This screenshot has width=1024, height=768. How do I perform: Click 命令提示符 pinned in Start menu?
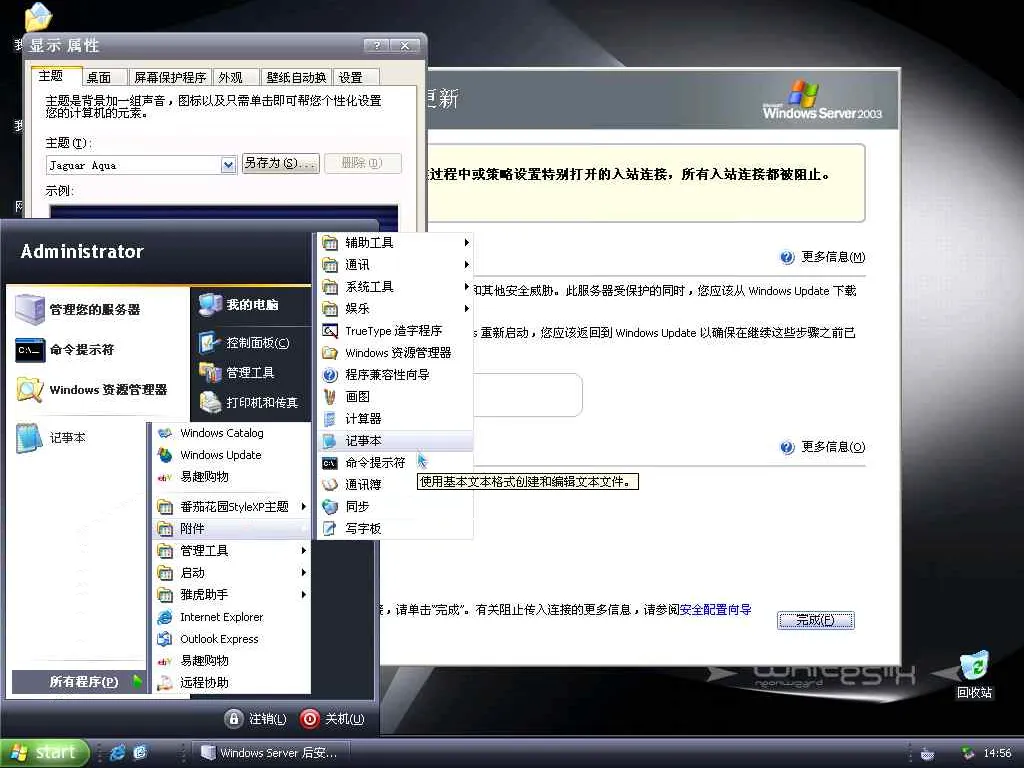82,350
